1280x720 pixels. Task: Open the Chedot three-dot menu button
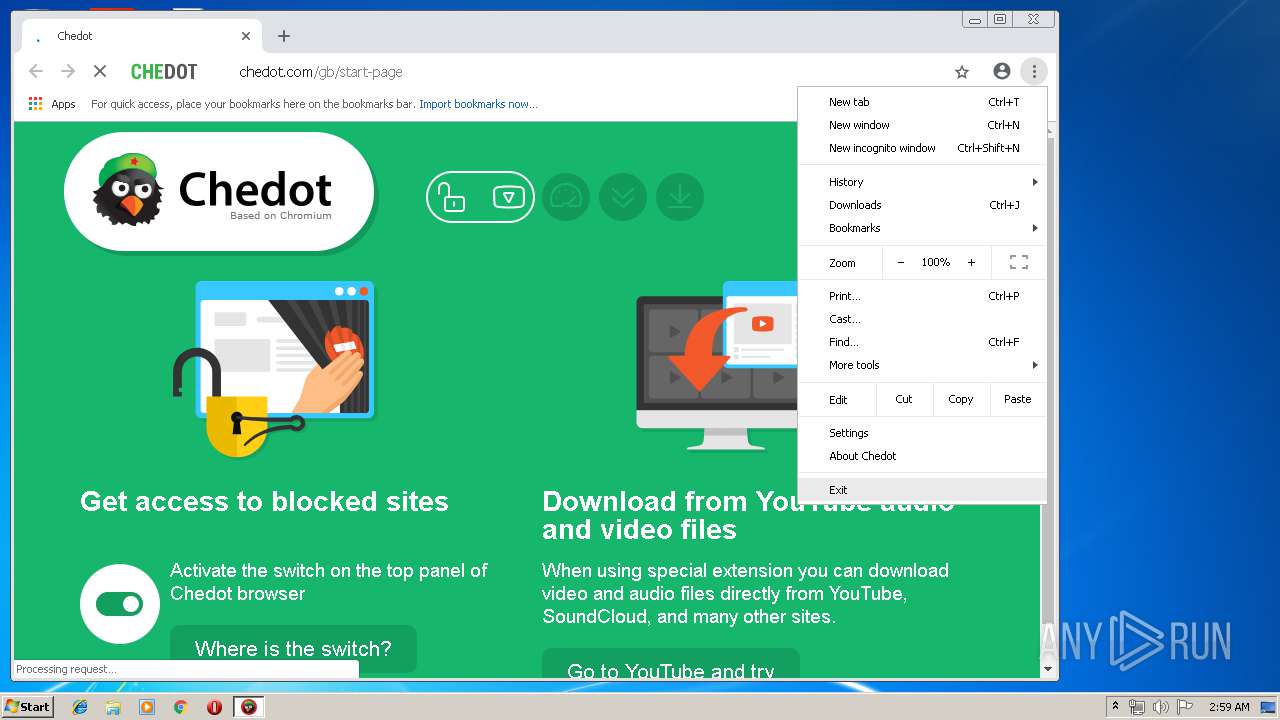tap(1034, 71)
